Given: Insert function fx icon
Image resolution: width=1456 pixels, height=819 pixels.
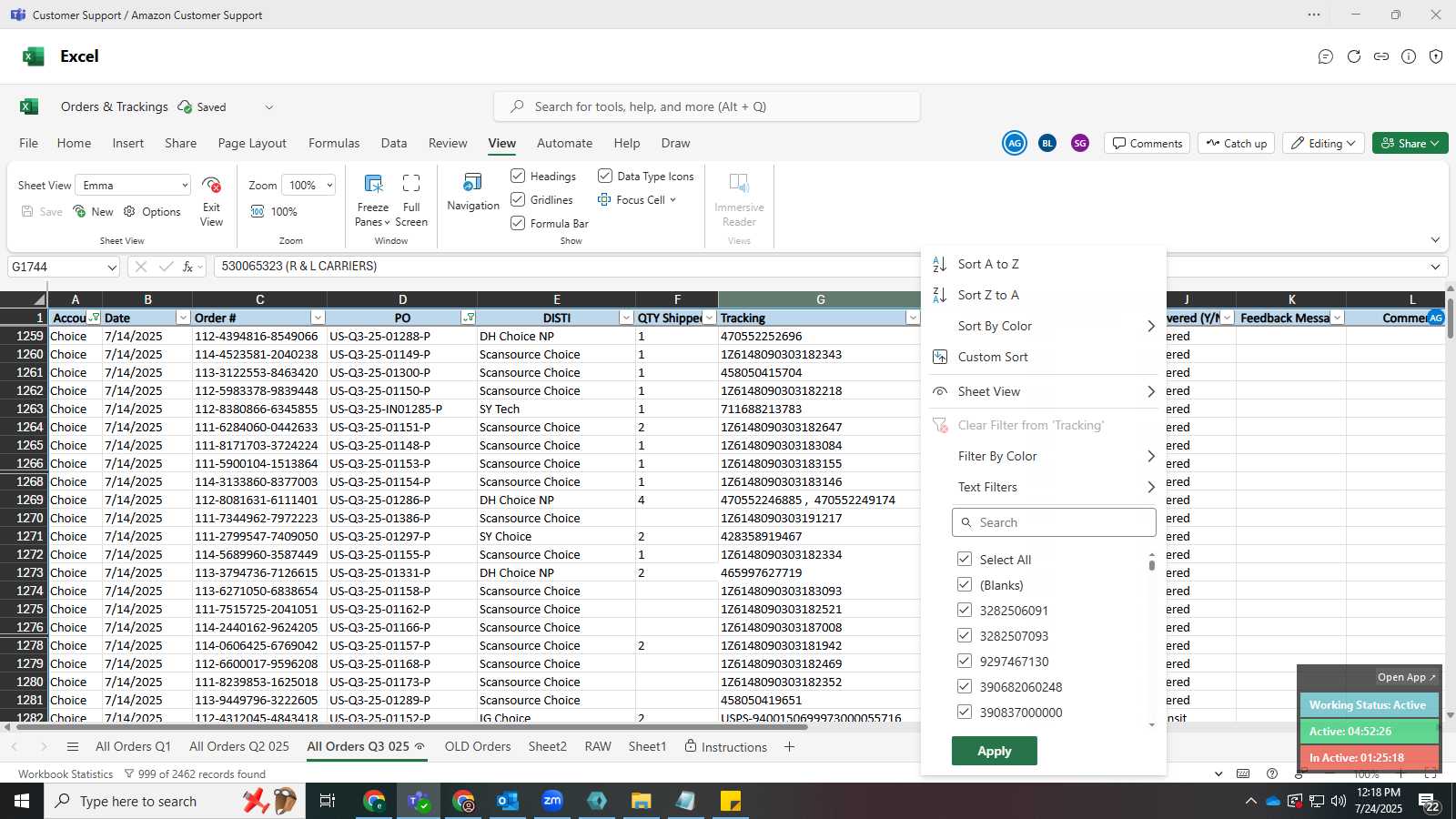Looking at the screenshot, I should tap(188, 267).
